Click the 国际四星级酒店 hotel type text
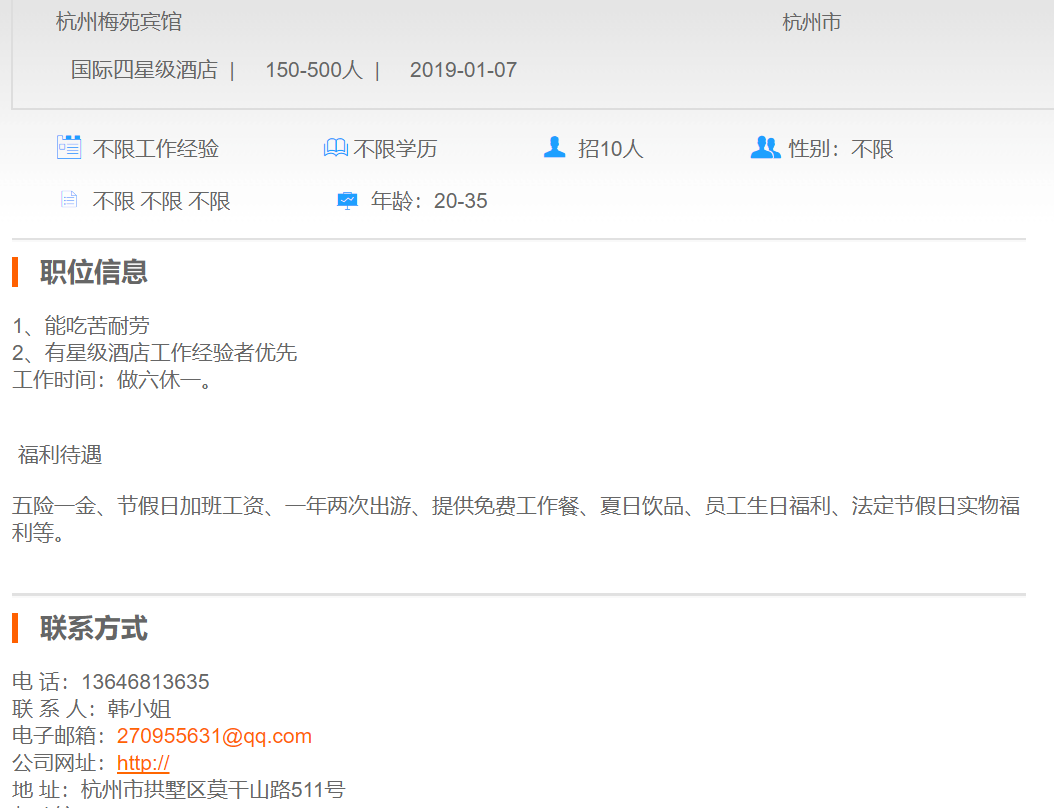Screen dimensions: 1054x808 click(144, 70)
